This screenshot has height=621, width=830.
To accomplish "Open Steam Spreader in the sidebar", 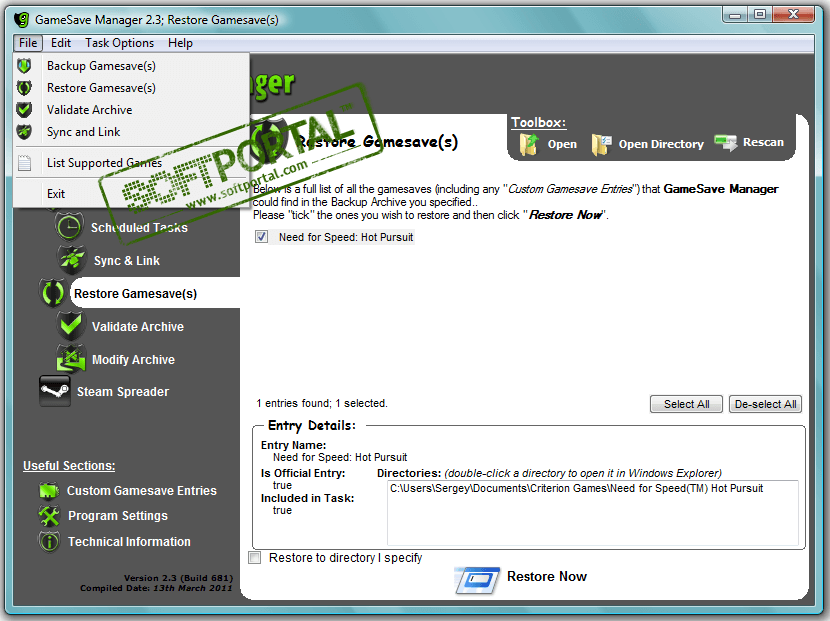I will (x=123, y=392).
